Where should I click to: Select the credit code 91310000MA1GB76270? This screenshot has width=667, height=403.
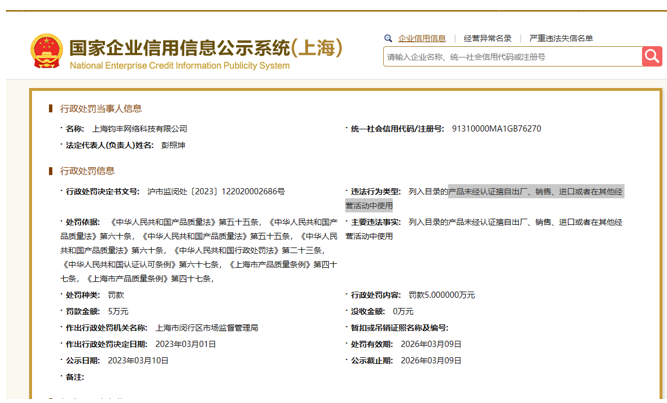tap(496, 129)
